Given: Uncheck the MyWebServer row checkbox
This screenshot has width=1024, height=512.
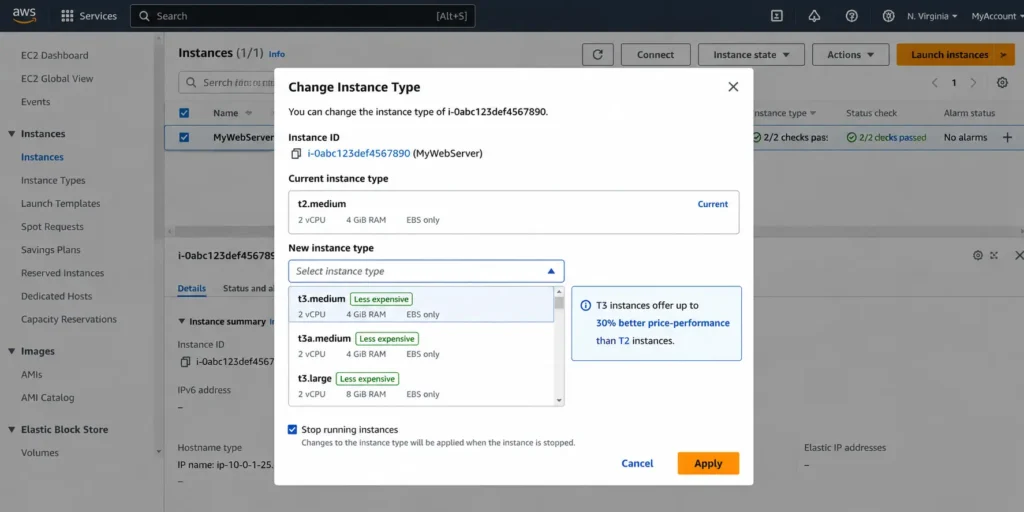Looking at the screenshot, I should click(184, 137).
